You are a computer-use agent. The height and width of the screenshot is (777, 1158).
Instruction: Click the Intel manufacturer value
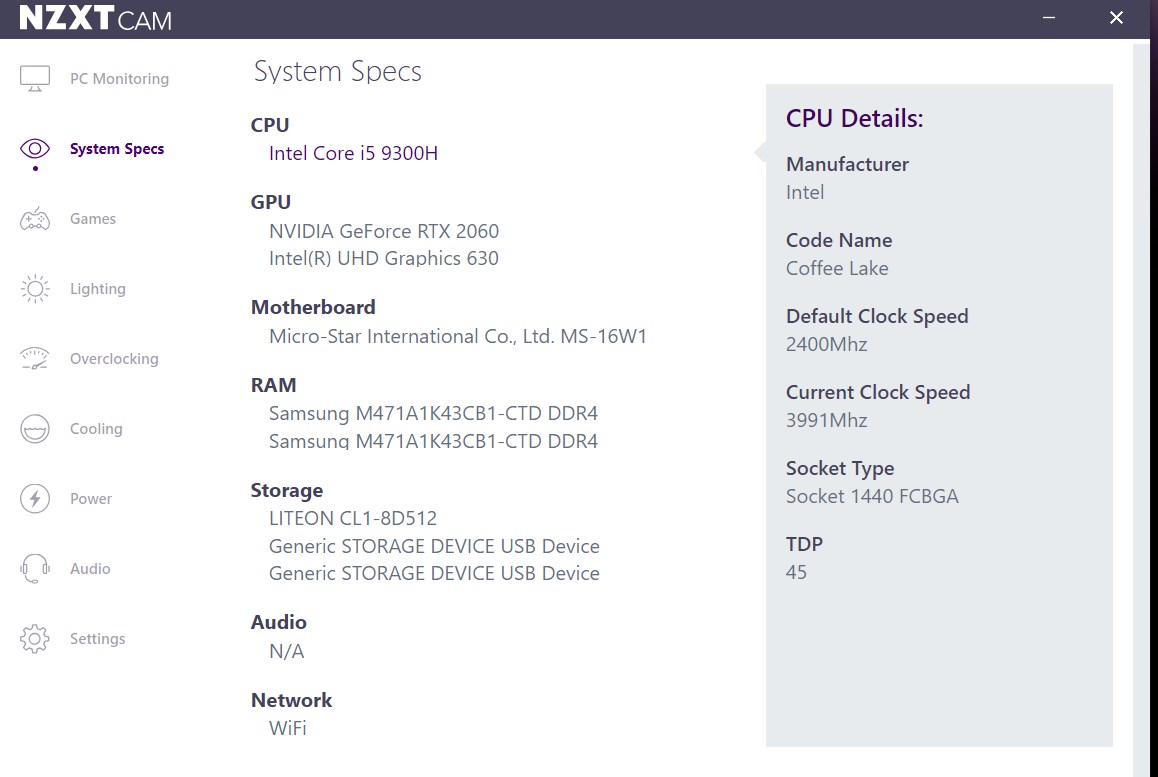pyautogui.click(x=804, y=193)
